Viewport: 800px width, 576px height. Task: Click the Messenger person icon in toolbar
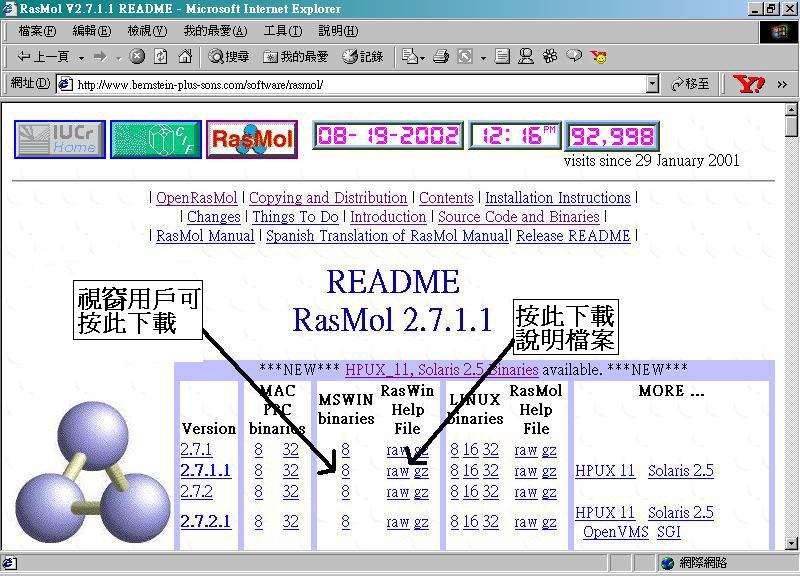[526, 56]
